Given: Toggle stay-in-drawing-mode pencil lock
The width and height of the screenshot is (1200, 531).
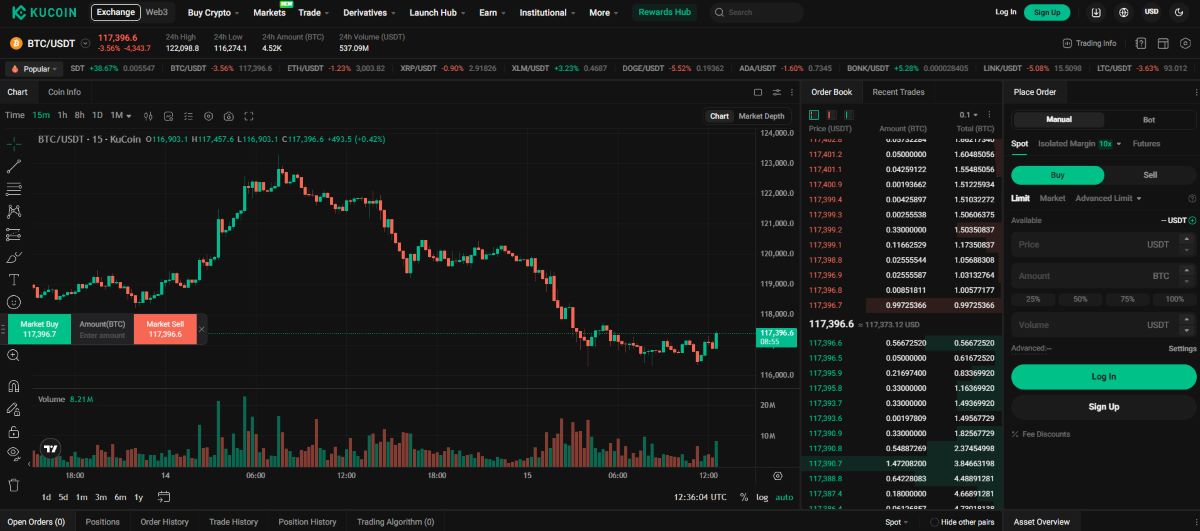Looking at the screenshot, I should tap(14, 409).
